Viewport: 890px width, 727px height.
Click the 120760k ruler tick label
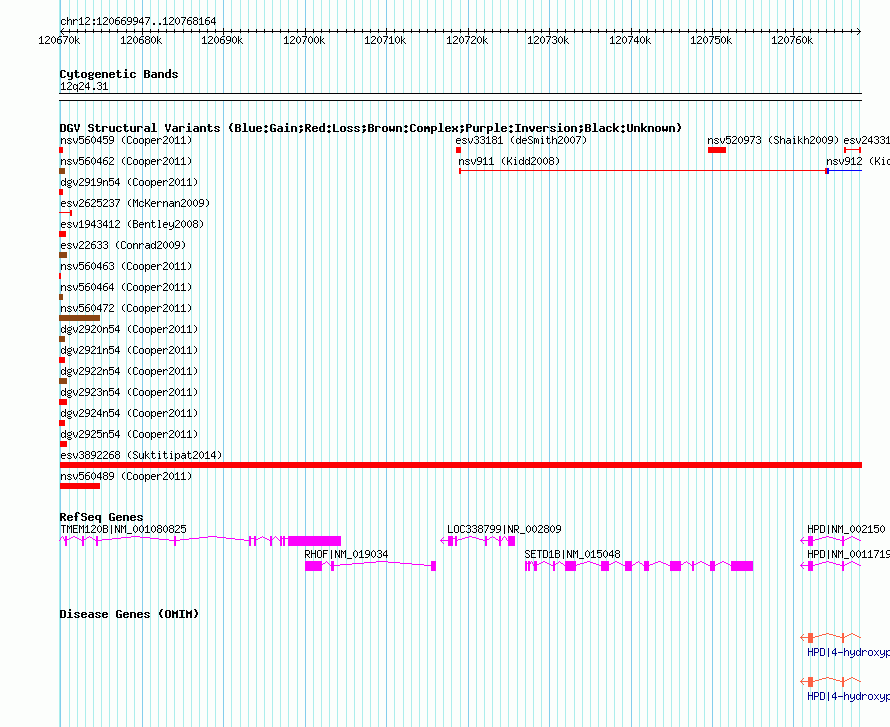[792, 40]
